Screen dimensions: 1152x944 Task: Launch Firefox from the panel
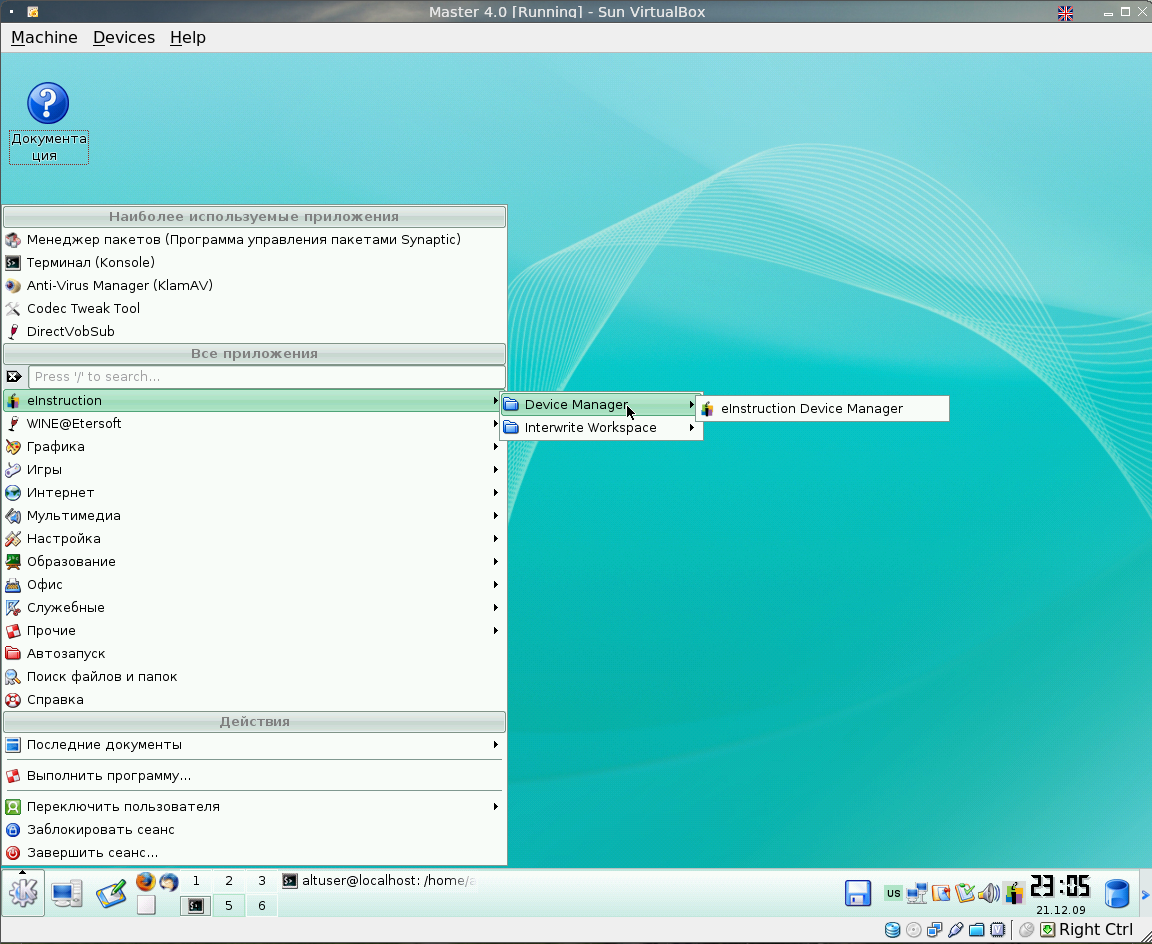click(x=145, y=882)
